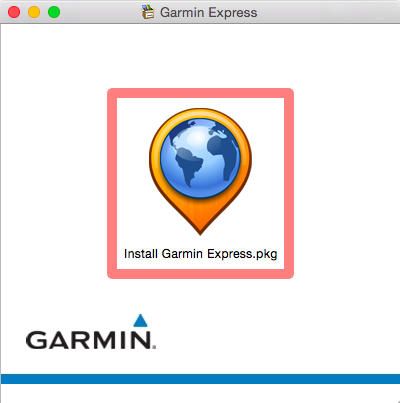Screen dimensions: 400x403
Task: Open the Garmin Express installer globe icon
Action: tap(200, 171)
